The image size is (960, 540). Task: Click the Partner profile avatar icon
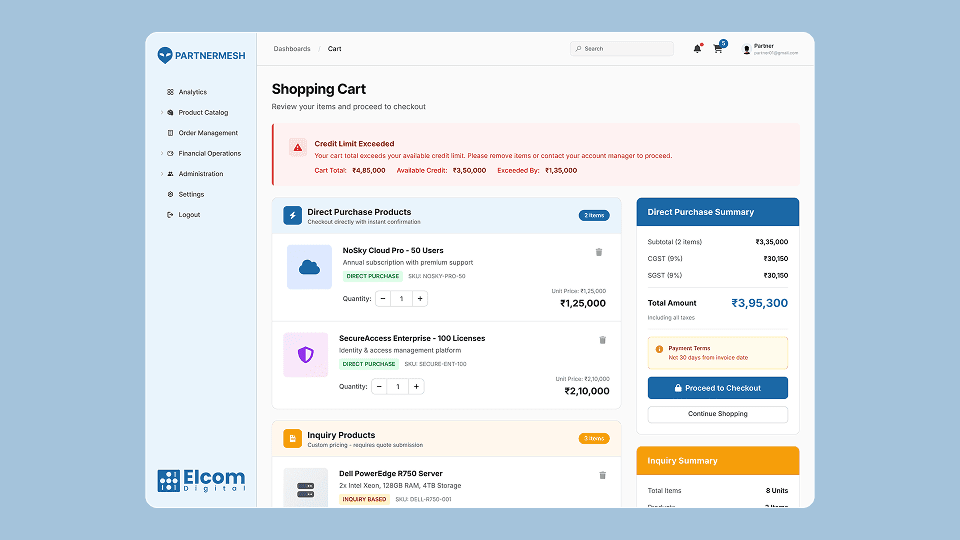click(747, 49)
